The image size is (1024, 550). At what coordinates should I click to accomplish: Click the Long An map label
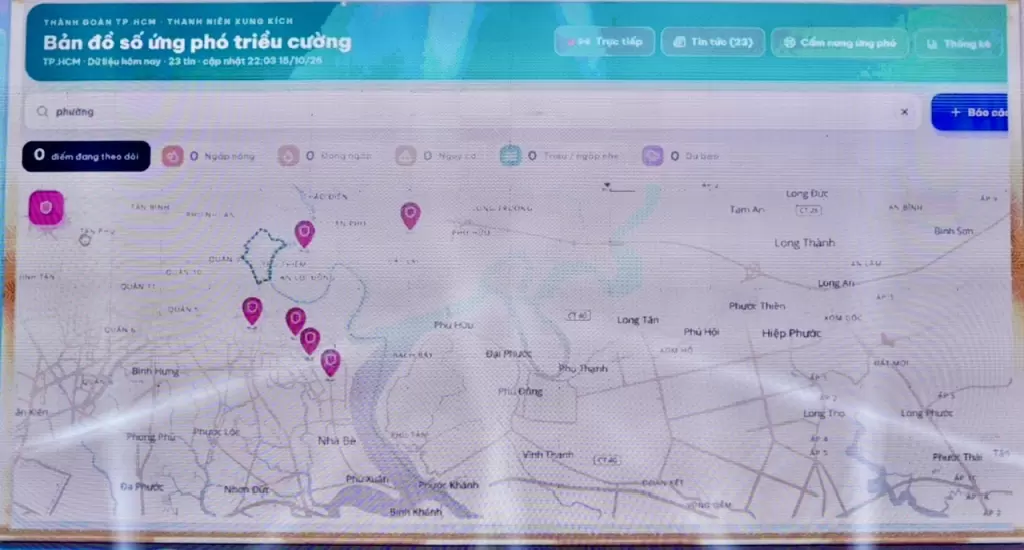coord(836,283)
